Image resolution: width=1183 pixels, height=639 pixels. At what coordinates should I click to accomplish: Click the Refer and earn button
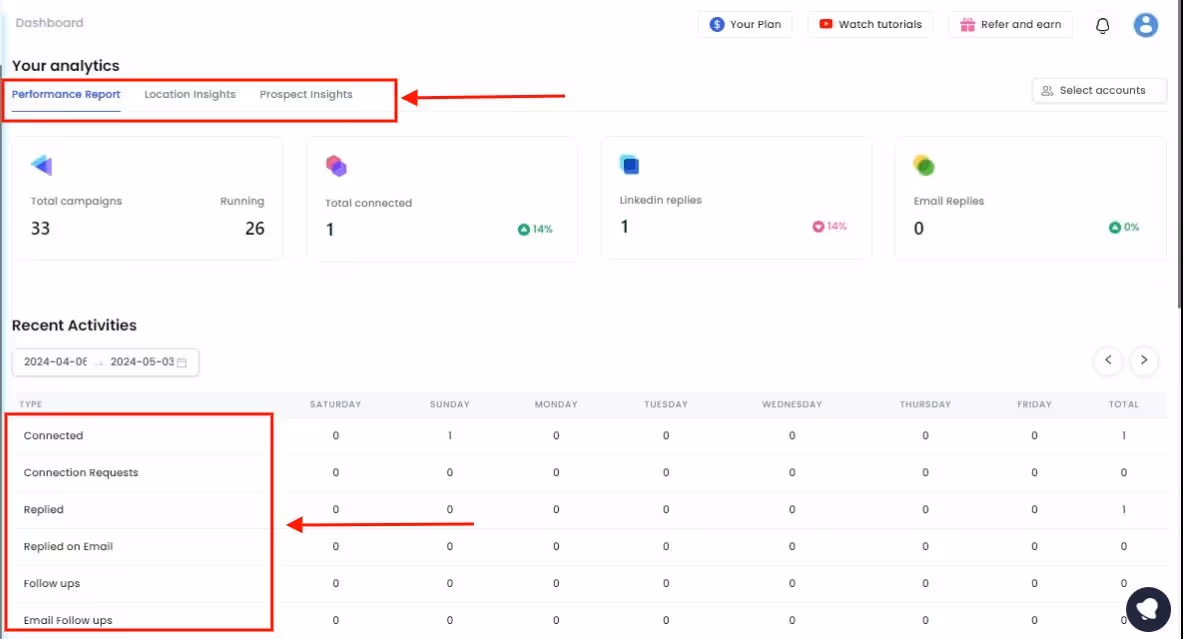[x=1010, y=23]
